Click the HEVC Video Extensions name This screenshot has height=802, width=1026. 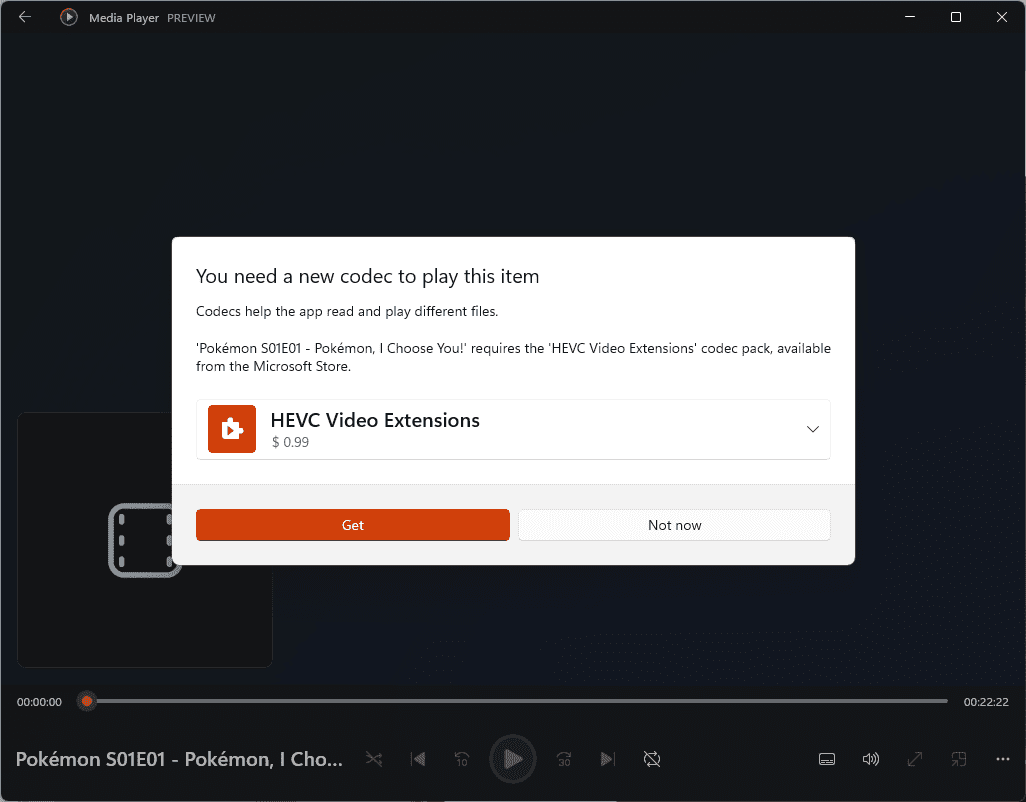click(375, 420)
